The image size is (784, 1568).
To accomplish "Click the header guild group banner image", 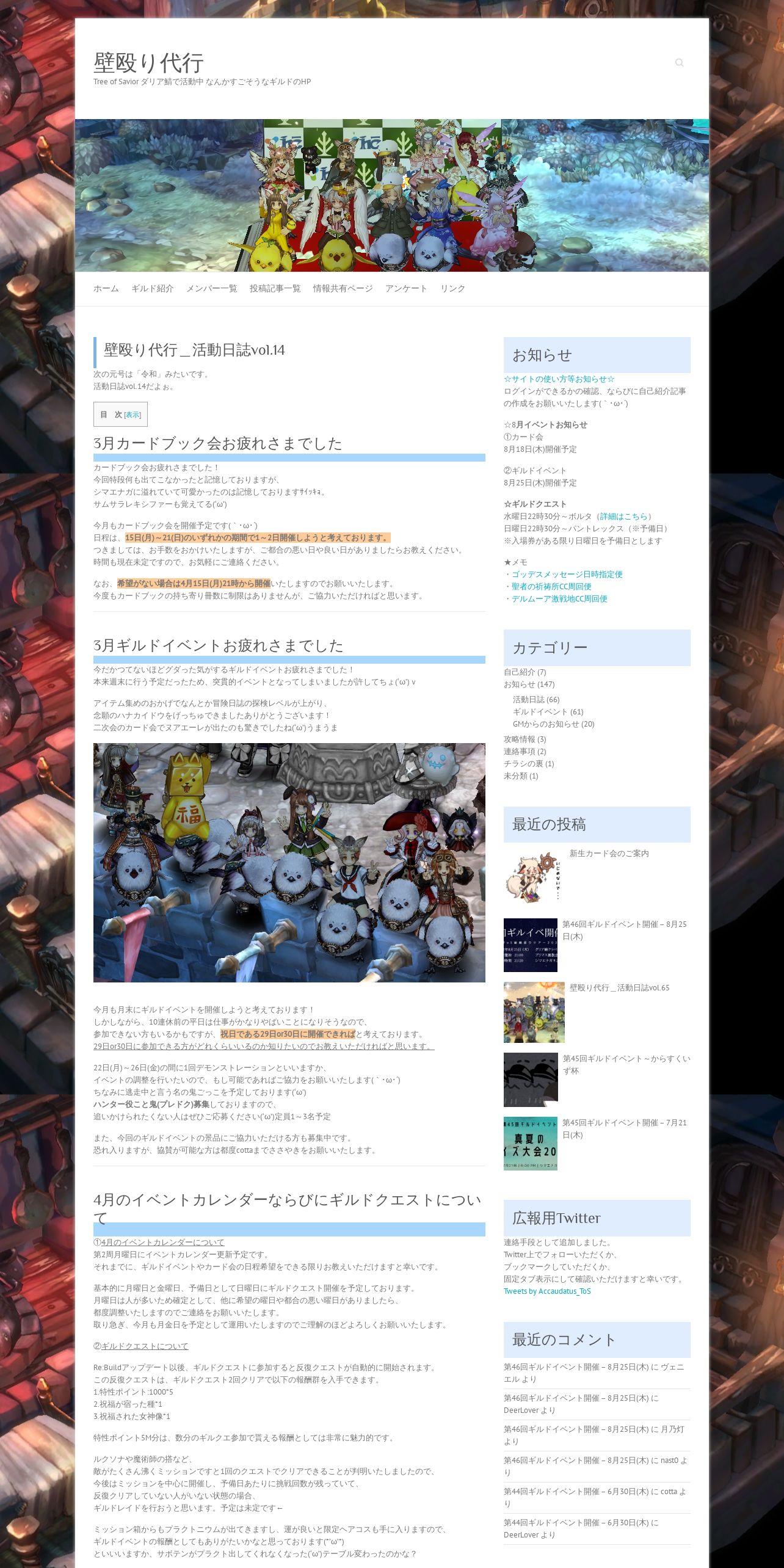I will coord(392,195).
